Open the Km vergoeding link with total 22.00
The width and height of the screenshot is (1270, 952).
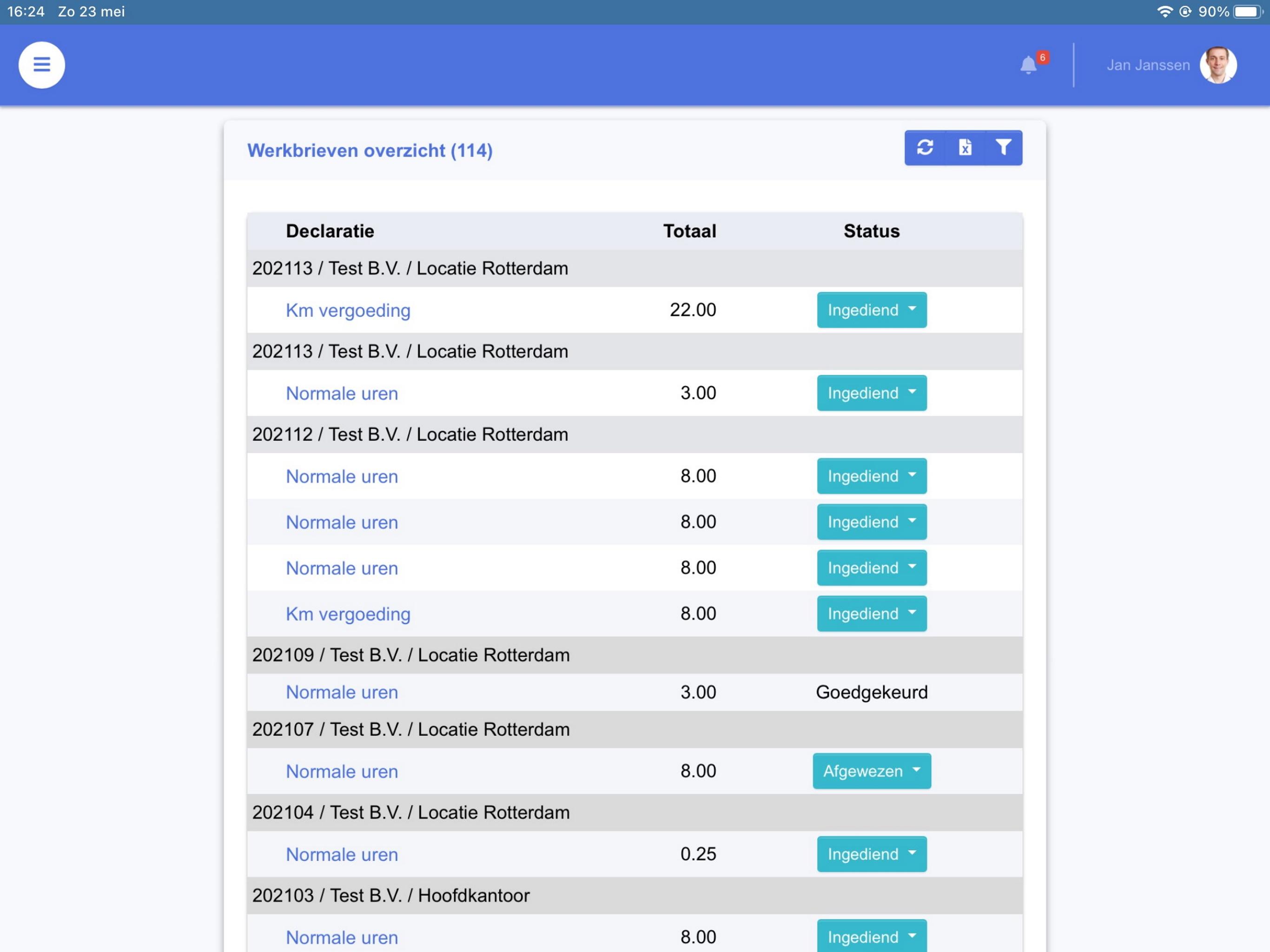point(348,311)
